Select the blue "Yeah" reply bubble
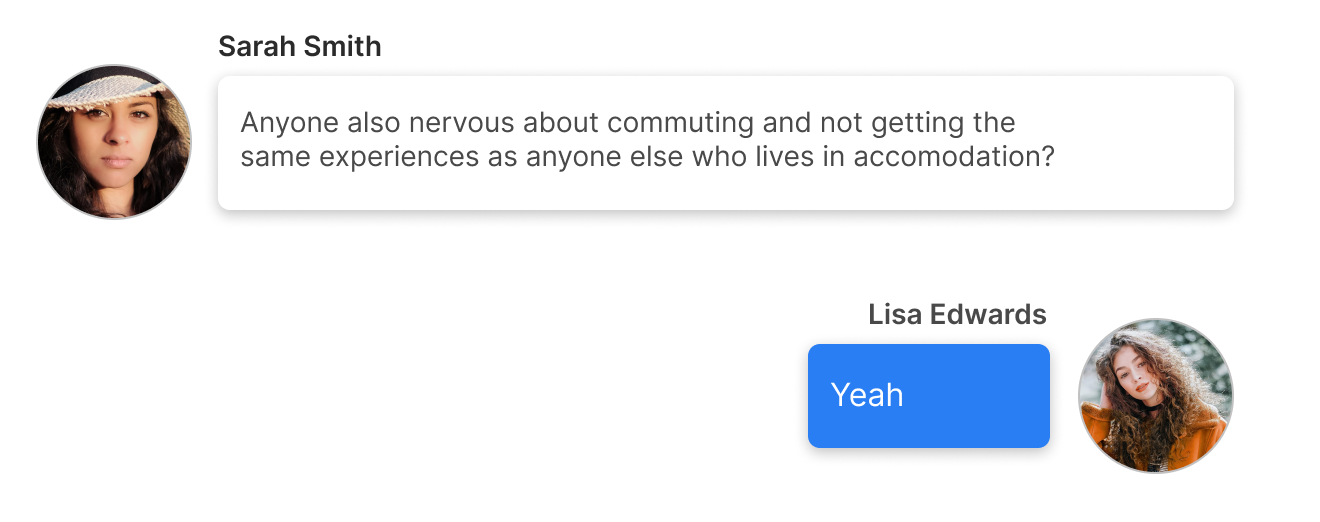1320x522 pixels. [x=929, y=396]
